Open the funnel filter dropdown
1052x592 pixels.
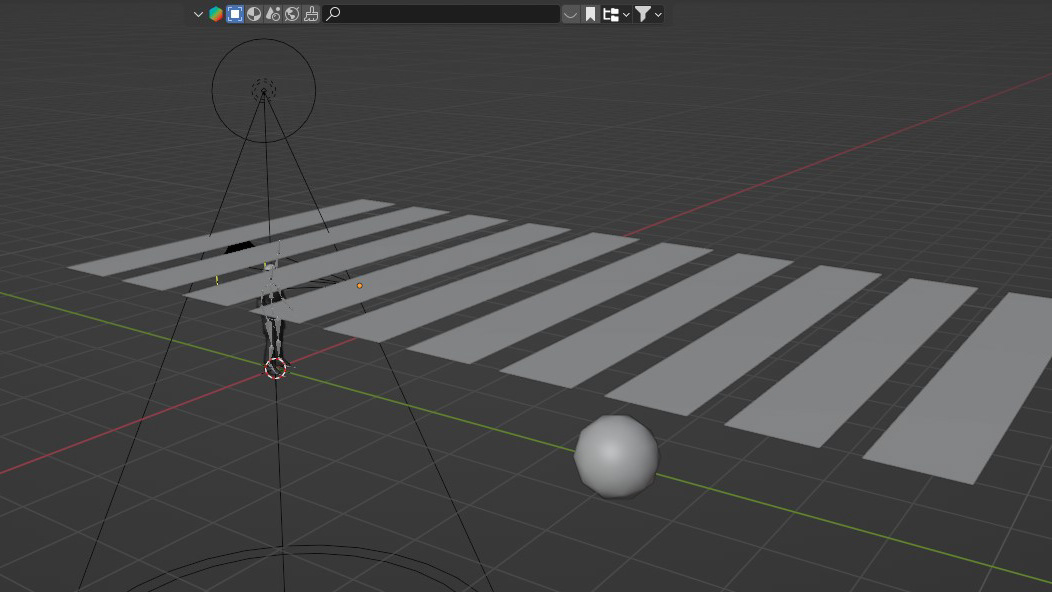pos(648,14)
